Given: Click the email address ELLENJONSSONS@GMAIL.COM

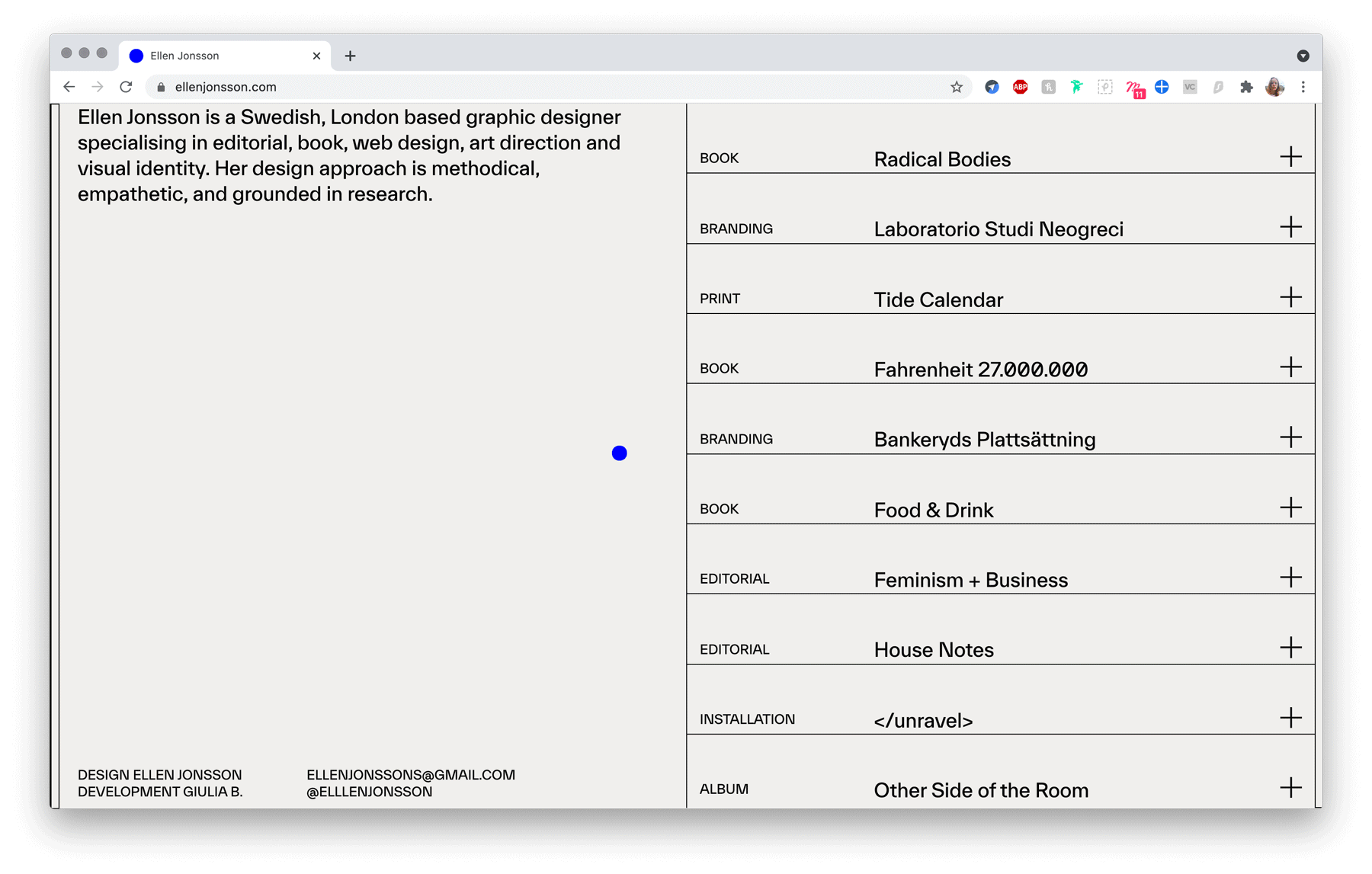Looking at the screenshot, I should point(410,775).
